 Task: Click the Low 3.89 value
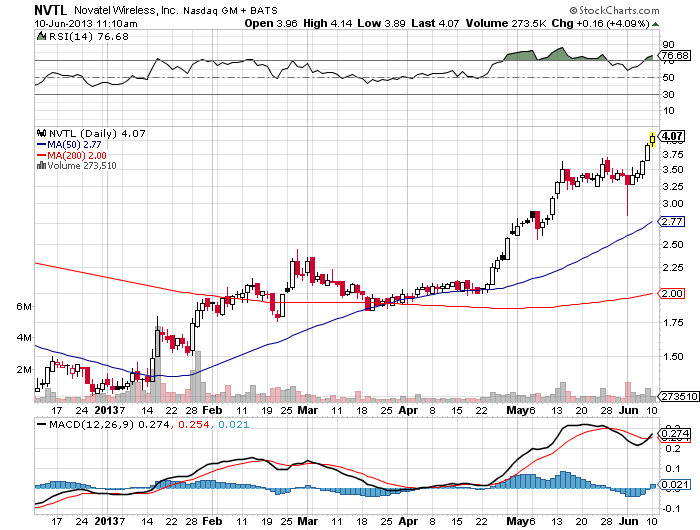click(381, 23)
